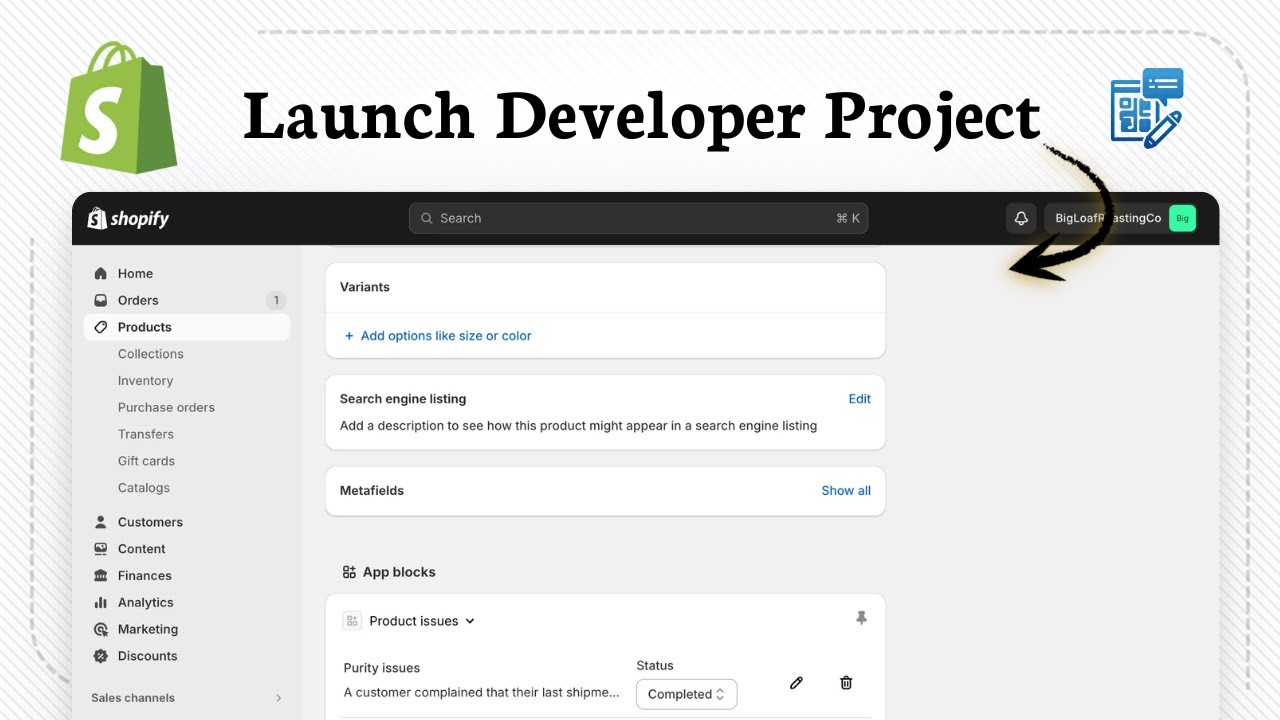Click the green Big store avatar

pyautogui.click(x=1182, y=218)
